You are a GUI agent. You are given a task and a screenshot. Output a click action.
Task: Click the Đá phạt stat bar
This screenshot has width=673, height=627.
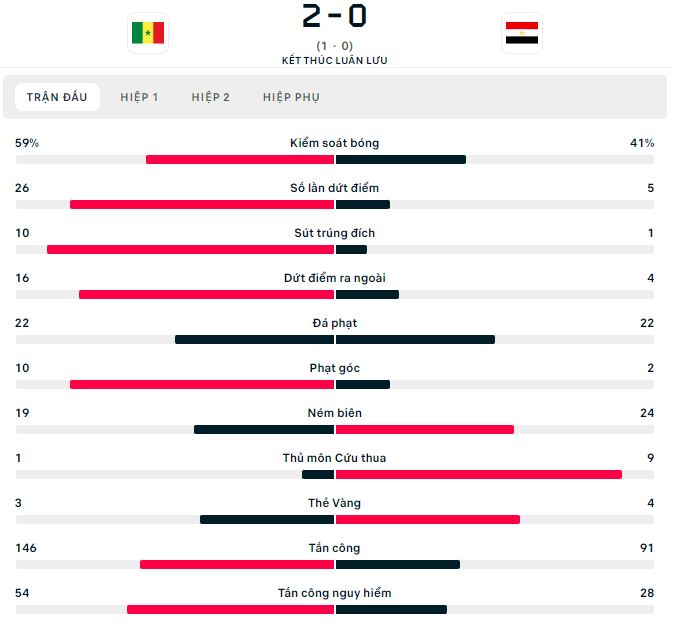click(x=335, y=339)
